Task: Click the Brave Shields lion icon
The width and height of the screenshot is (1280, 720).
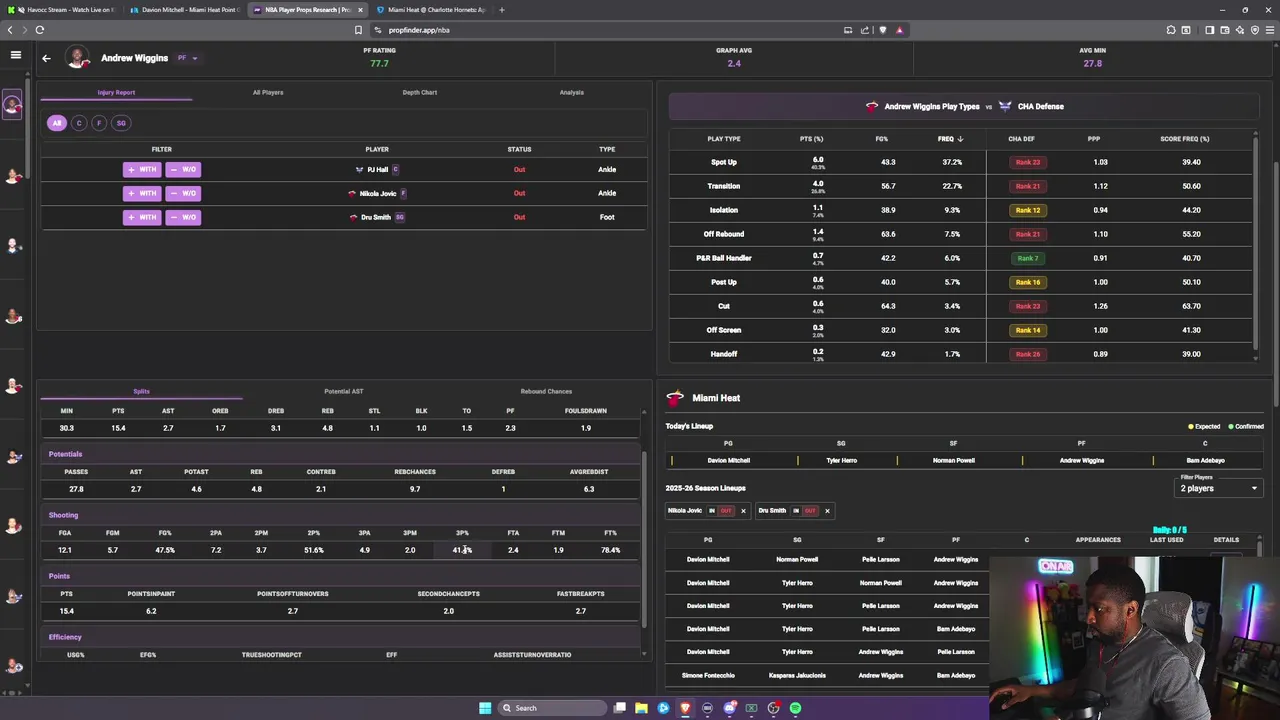Action: 882,30
